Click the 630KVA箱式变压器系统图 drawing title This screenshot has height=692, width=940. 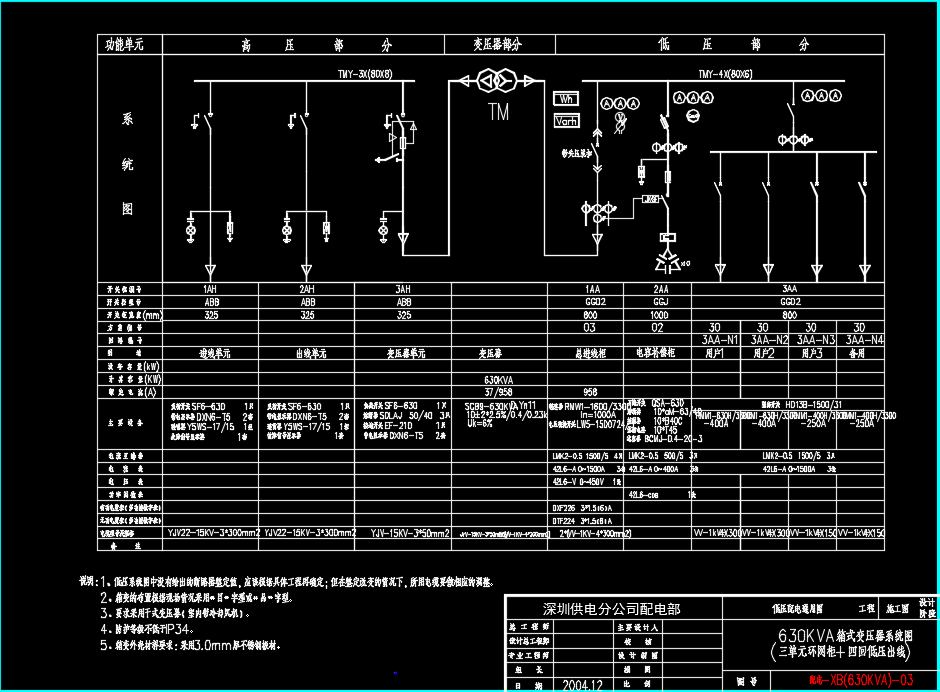tap(845, 636)
